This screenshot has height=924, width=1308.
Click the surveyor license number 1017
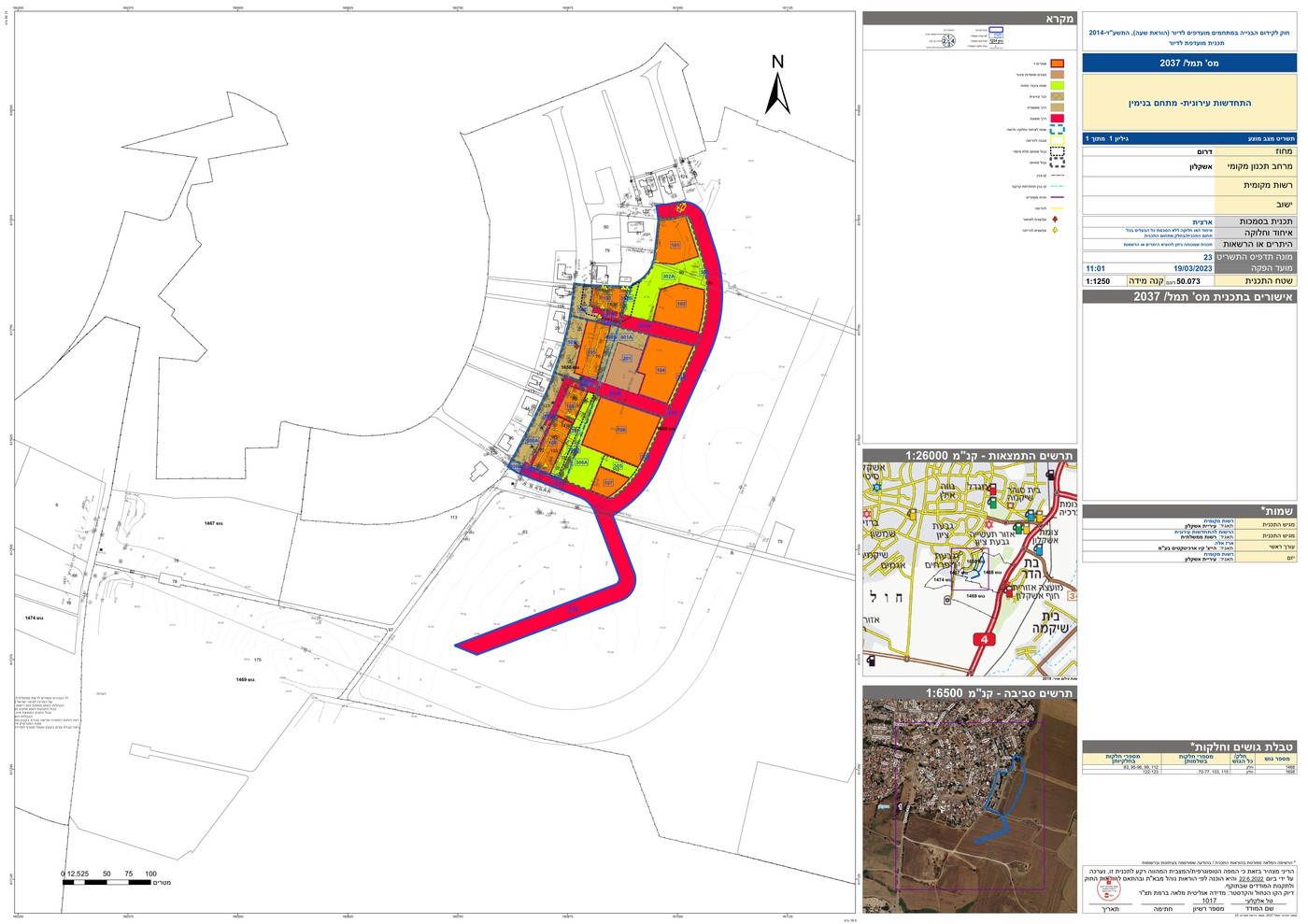[x=1209, y=901]
